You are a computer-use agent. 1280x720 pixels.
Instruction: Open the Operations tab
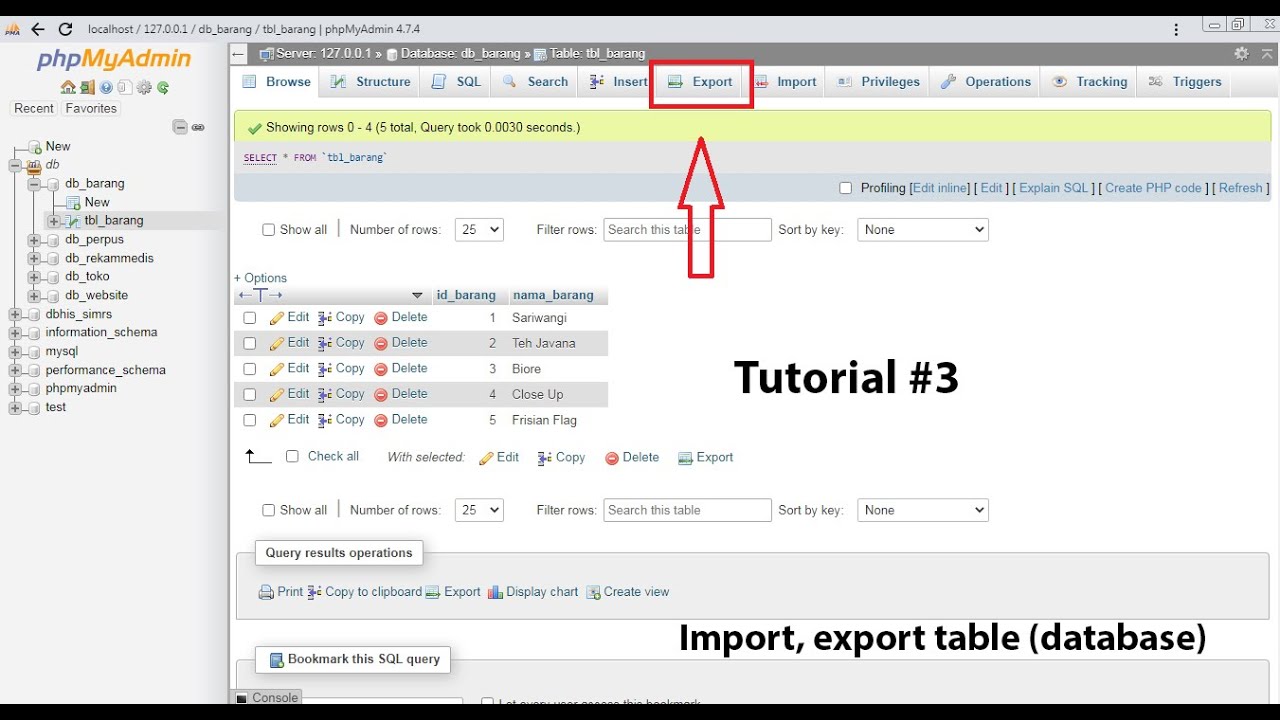tap(984, 82)
